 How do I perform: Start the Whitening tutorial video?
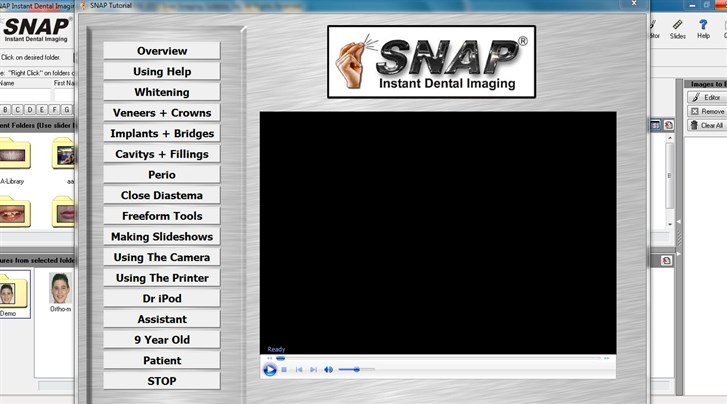[162, 92]
